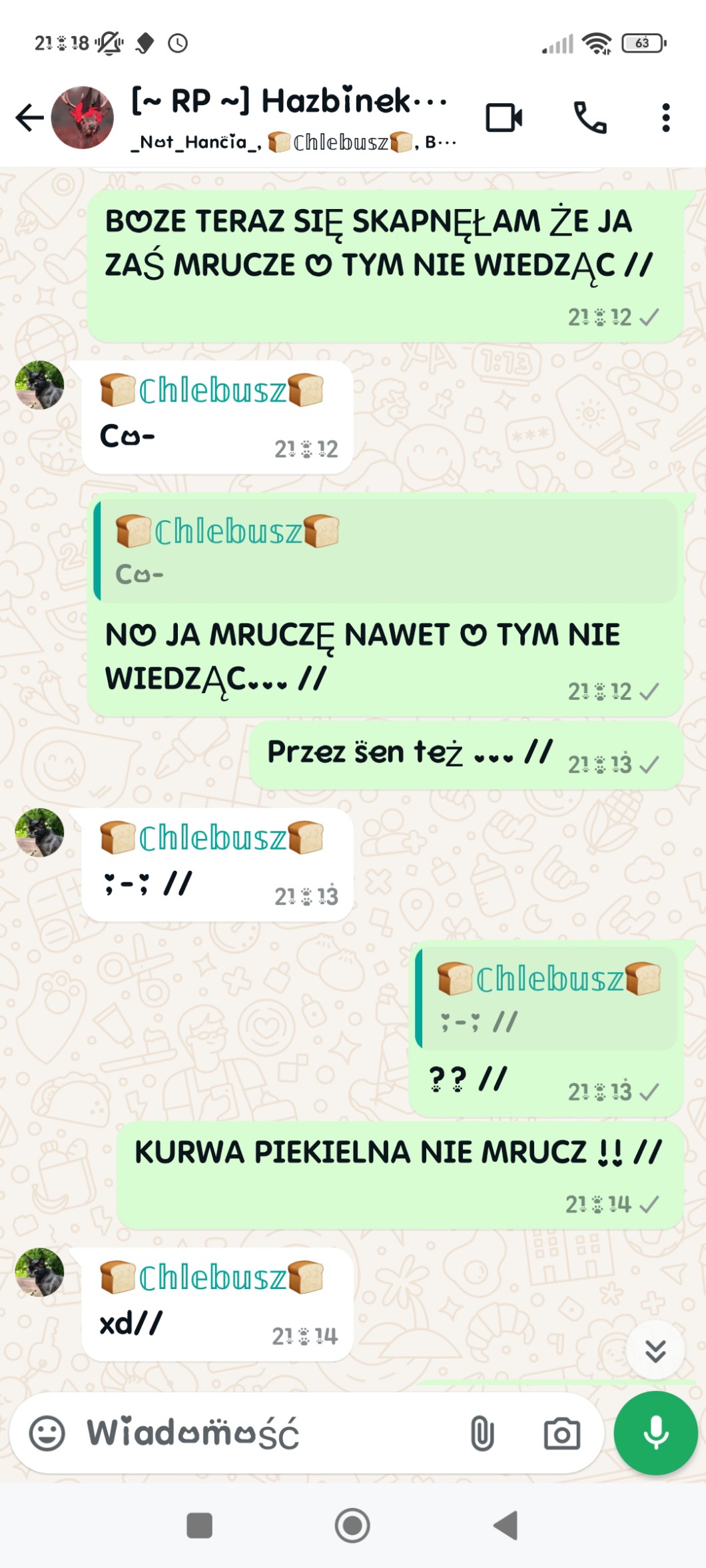Tap the paperclip attach icon
The height and width of the screenshot is (1568, 706).
click(x=482, y=1433)
